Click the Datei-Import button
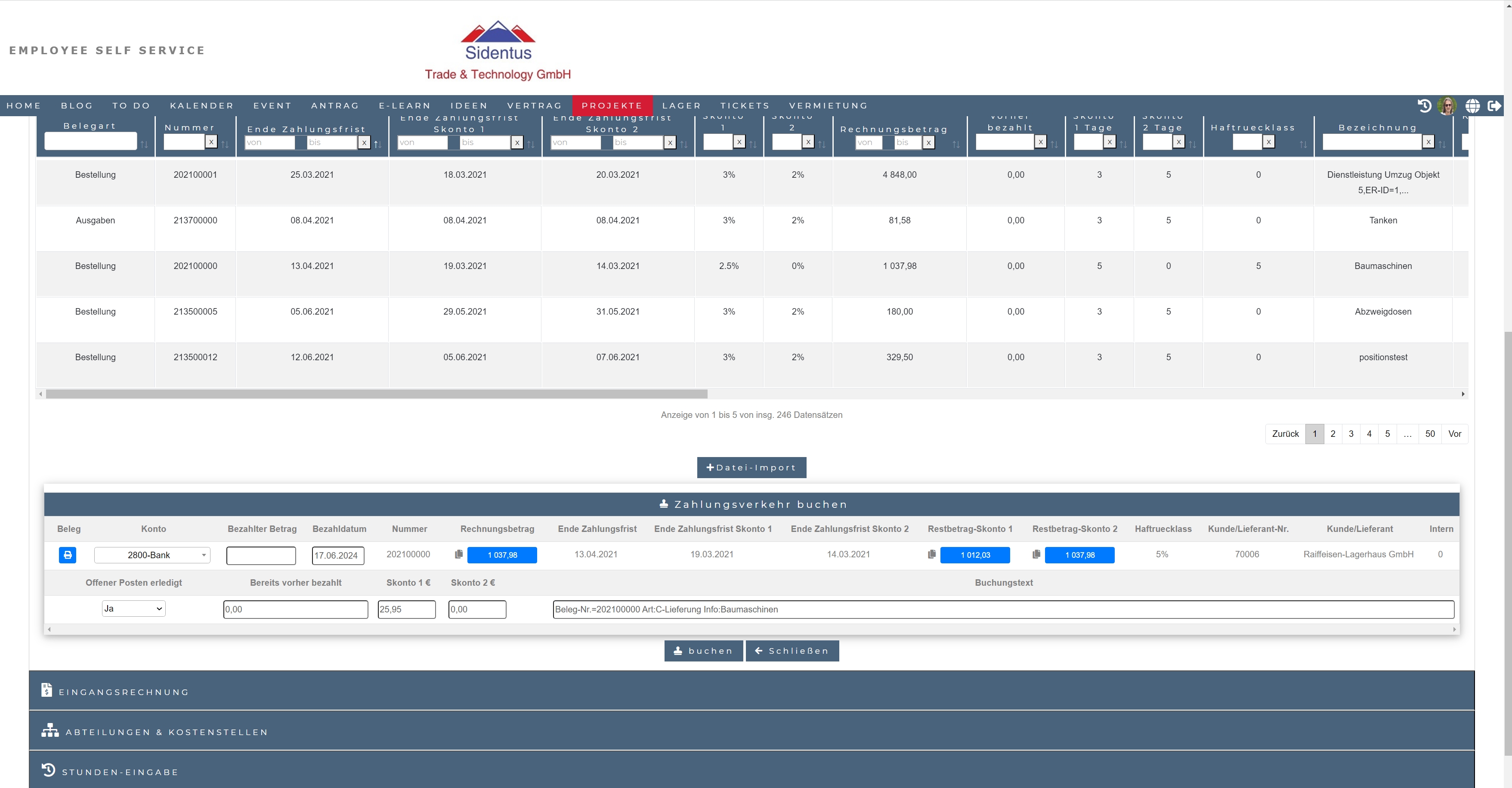 (751, 468)
